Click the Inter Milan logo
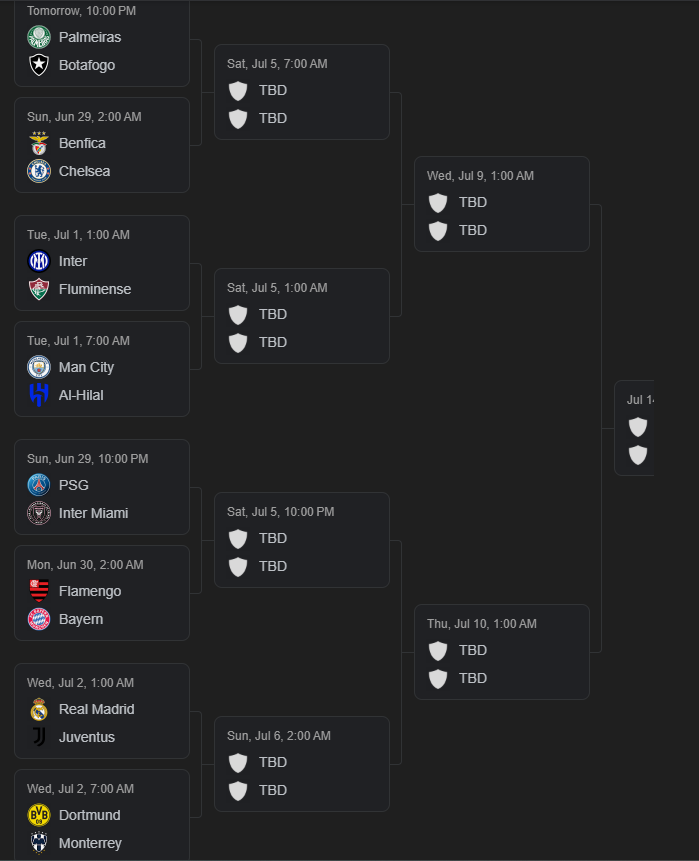This screenshot has height=861, width=699. tap(39, 261)
